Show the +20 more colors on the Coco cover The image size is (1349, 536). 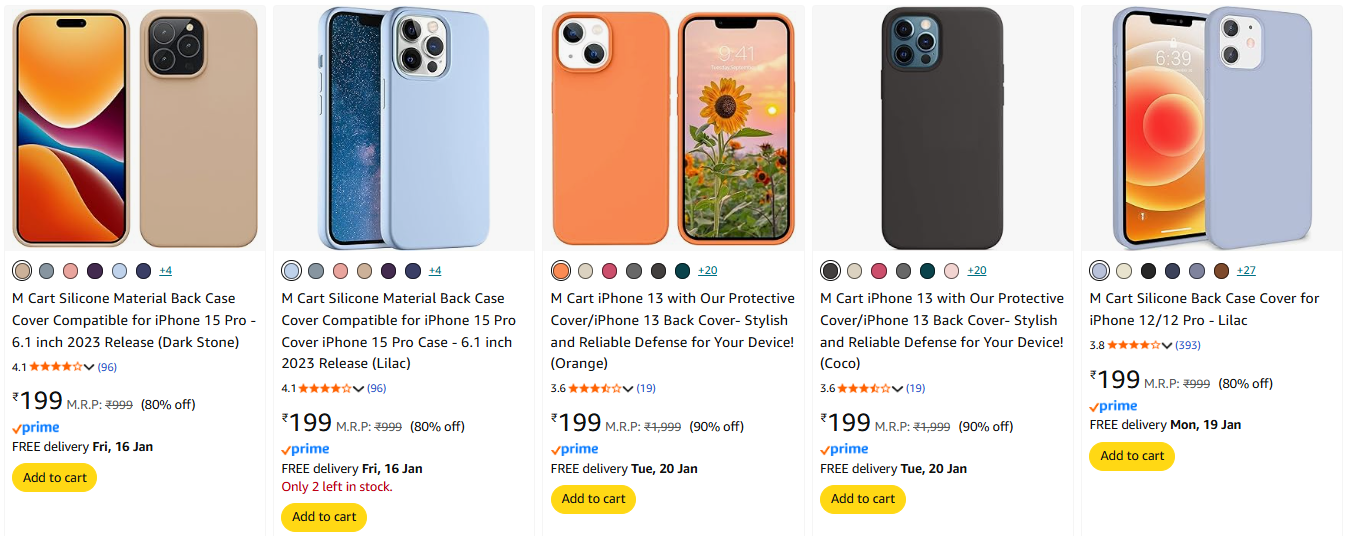click(x=977, y=271)
